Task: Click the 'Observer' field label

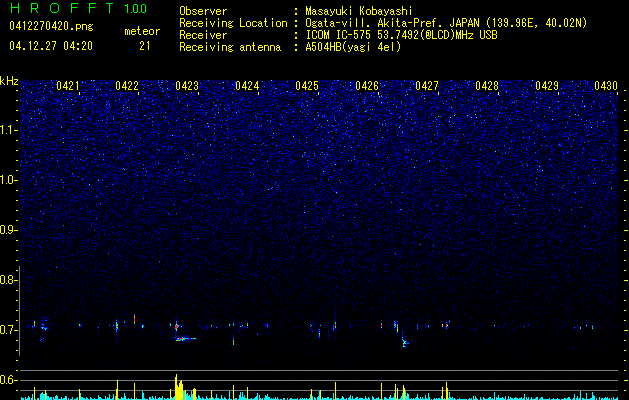Action: click(x=203, y=11)
